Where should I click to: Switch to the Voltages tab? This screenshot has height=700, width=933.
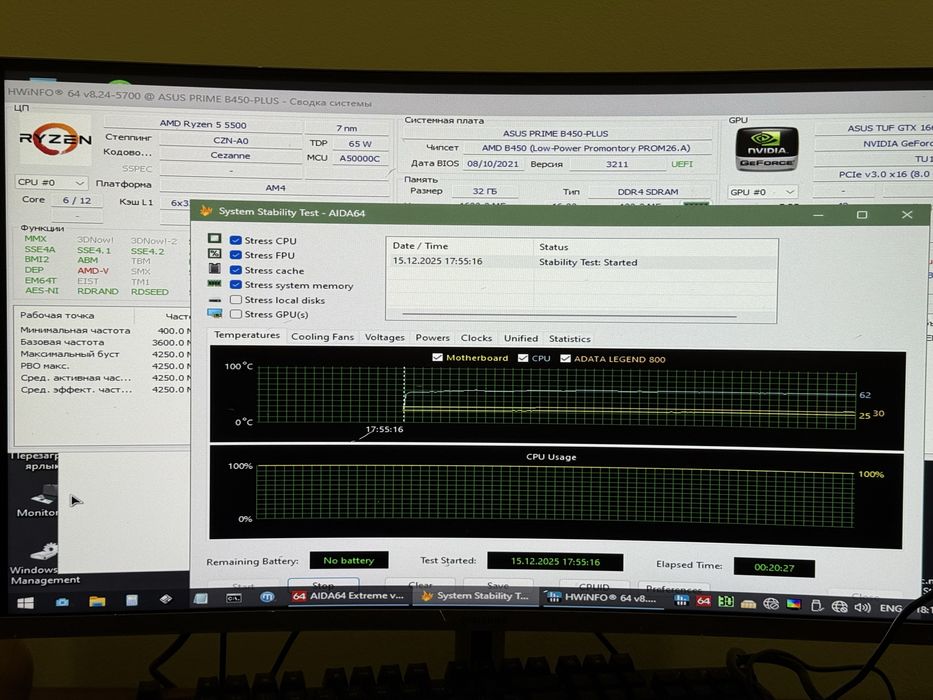click(x=384, y=337)
